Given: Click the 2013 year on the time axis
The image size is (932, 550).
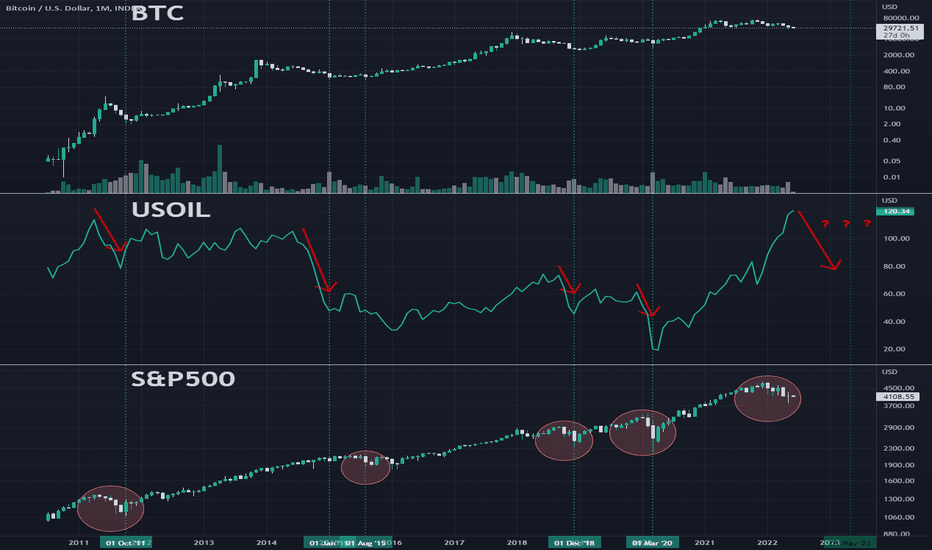Looking at the screenshot, I should pyautogui.click(x=204, y=542).
